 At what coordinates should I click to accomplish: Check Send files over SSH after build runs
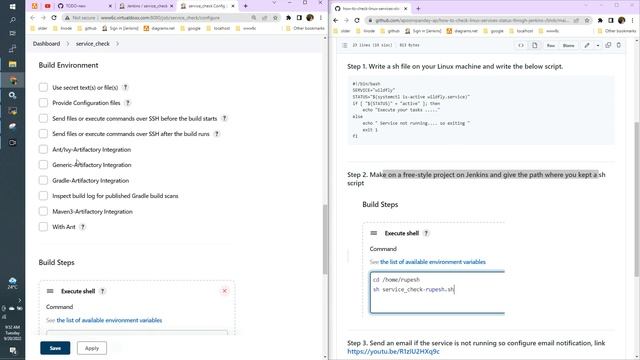(43, 134)
